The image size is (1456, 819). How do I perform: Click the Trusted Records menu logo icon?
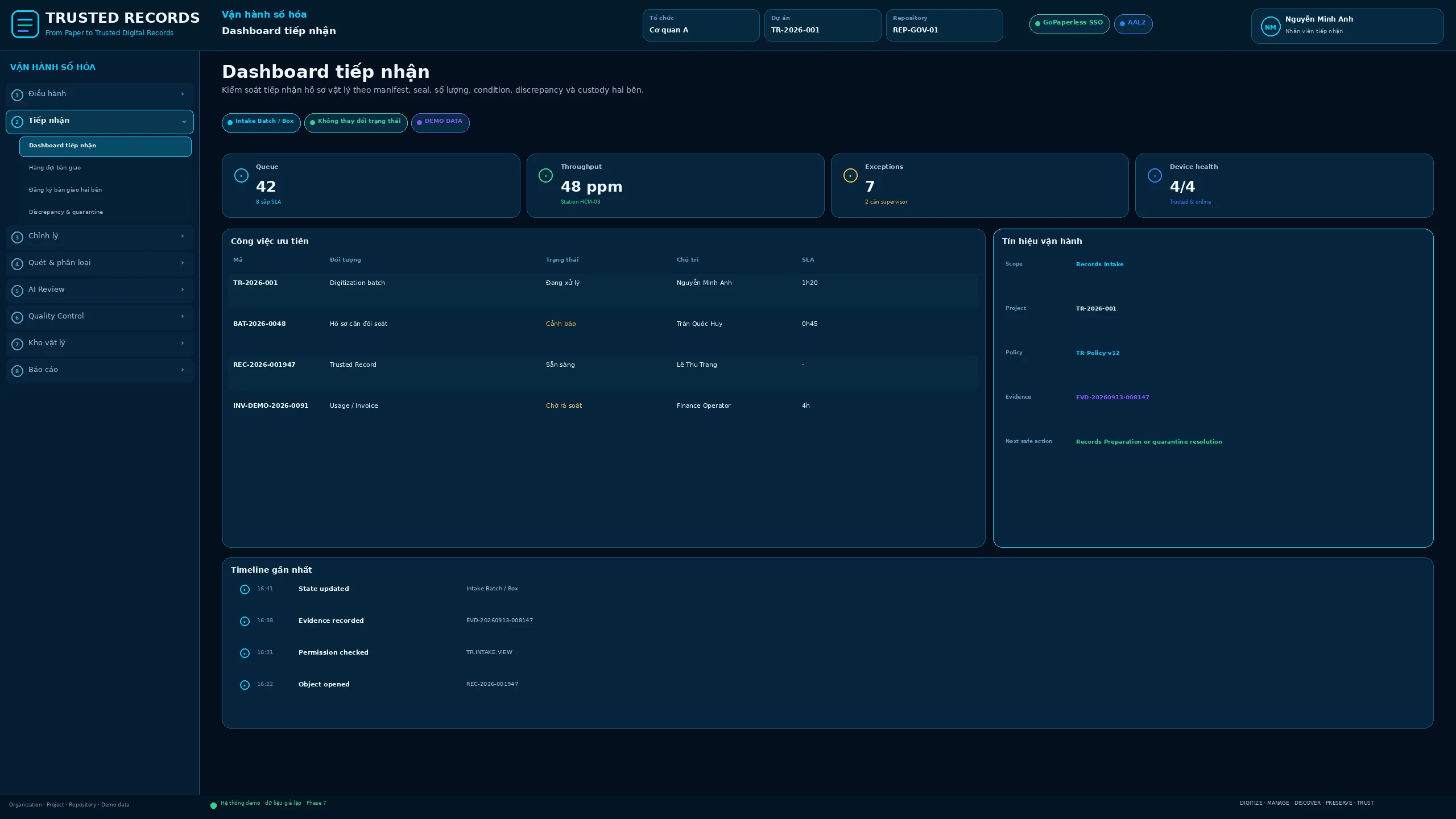(x=25, y=24)
